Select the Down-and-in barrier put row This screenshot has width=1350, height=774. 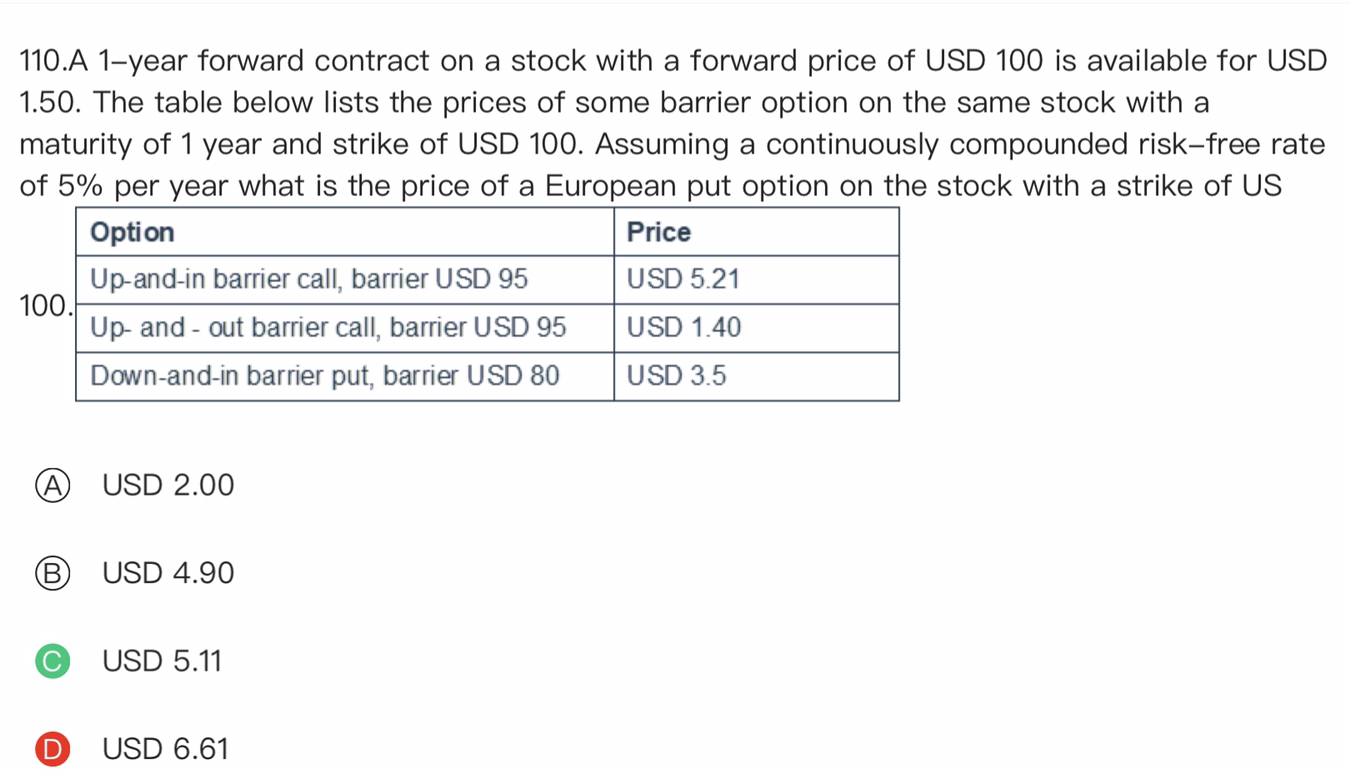(x=324, y=376)
